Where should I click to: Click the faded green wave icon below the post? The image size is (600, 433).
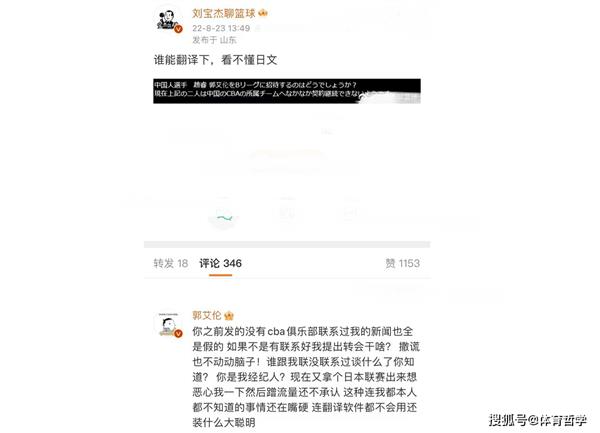coord(225,218)
